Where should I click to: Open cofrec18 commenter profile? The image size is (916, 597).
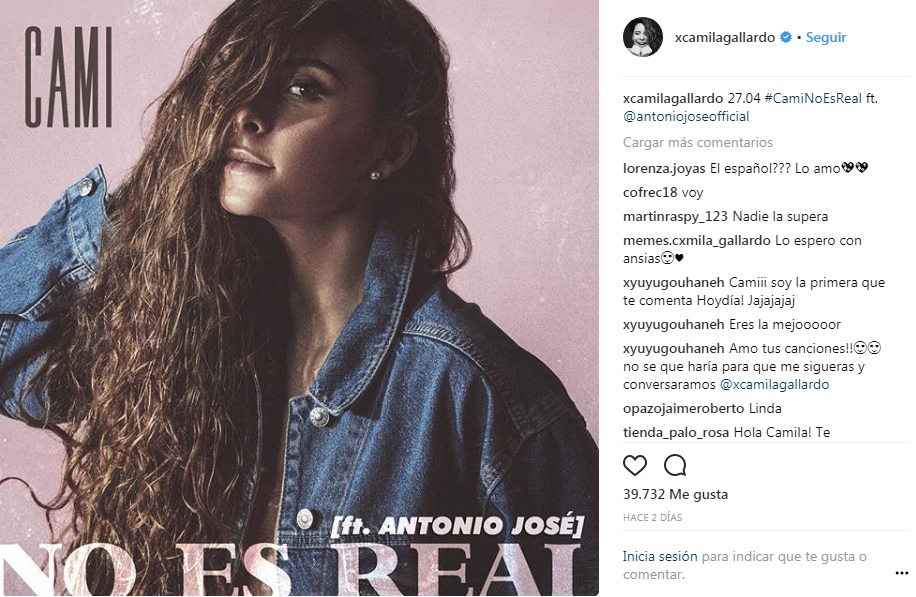point(650,192)
